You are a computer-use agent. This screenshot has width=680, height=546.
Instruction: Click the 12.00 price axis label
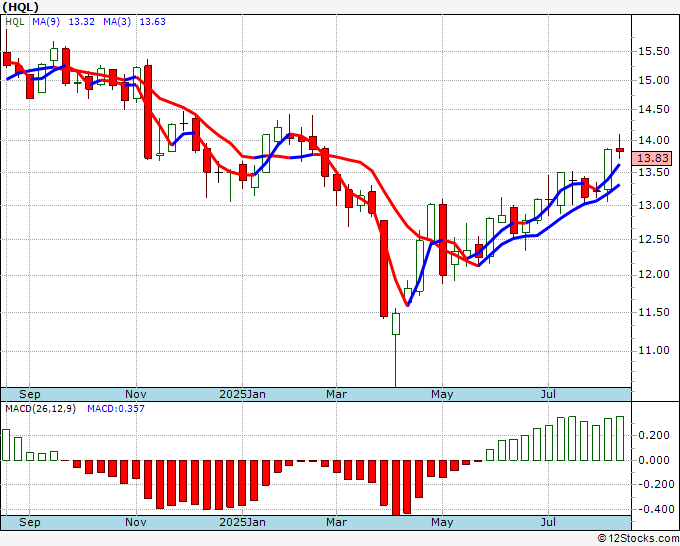(654, 275)
